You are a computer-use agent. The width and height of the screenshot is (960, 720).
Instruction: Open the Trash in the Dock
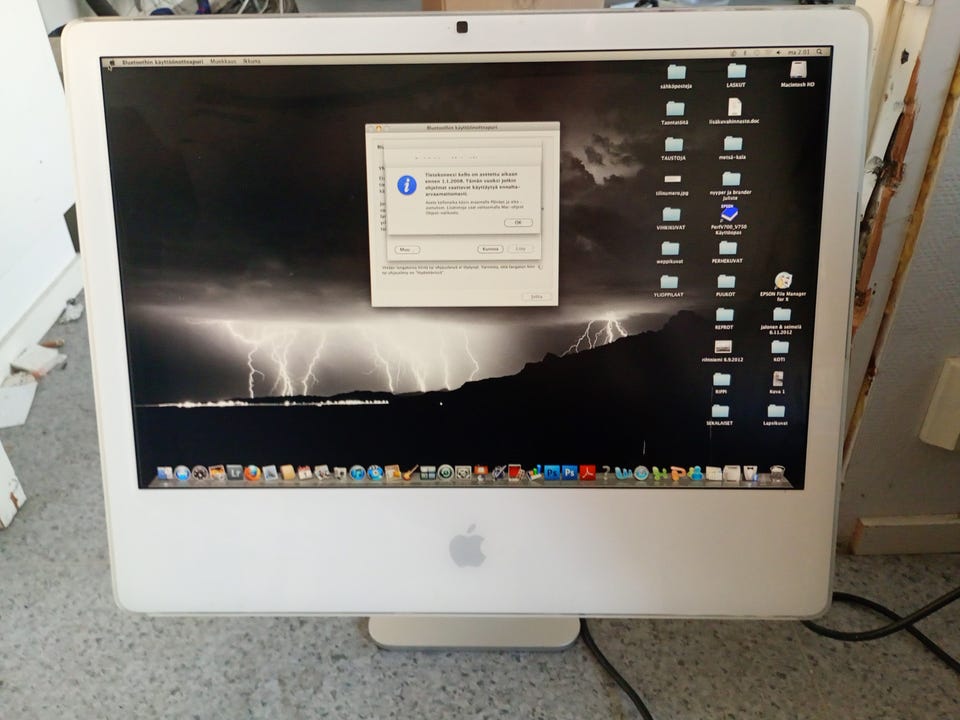coord(777,473)
